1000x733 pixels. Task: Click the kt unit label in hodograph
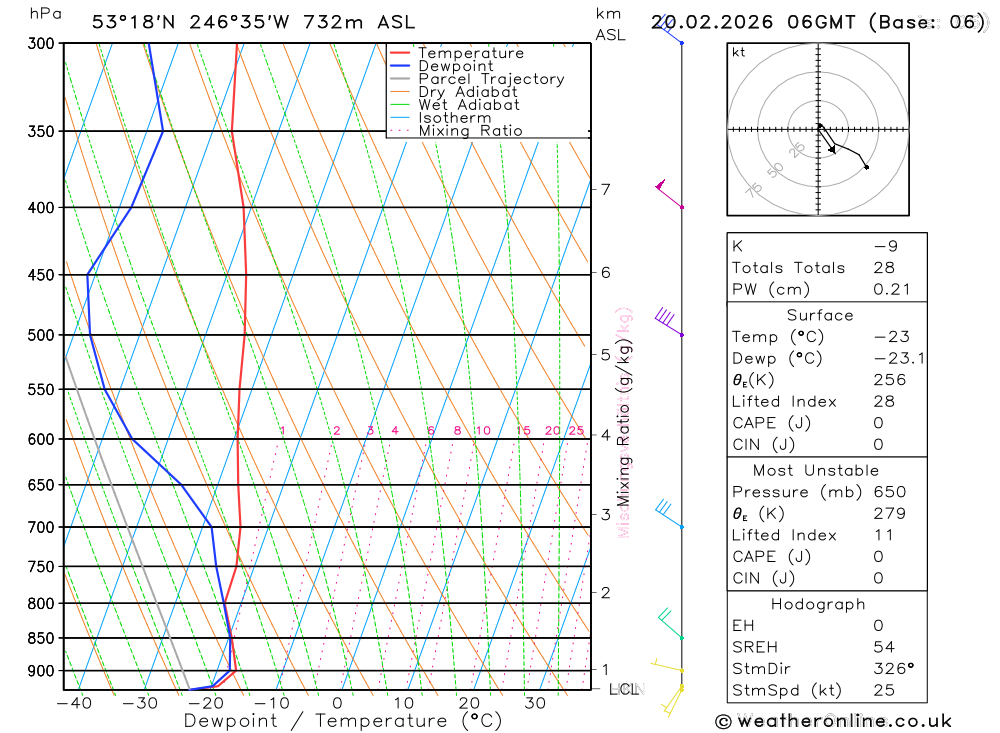739,52
